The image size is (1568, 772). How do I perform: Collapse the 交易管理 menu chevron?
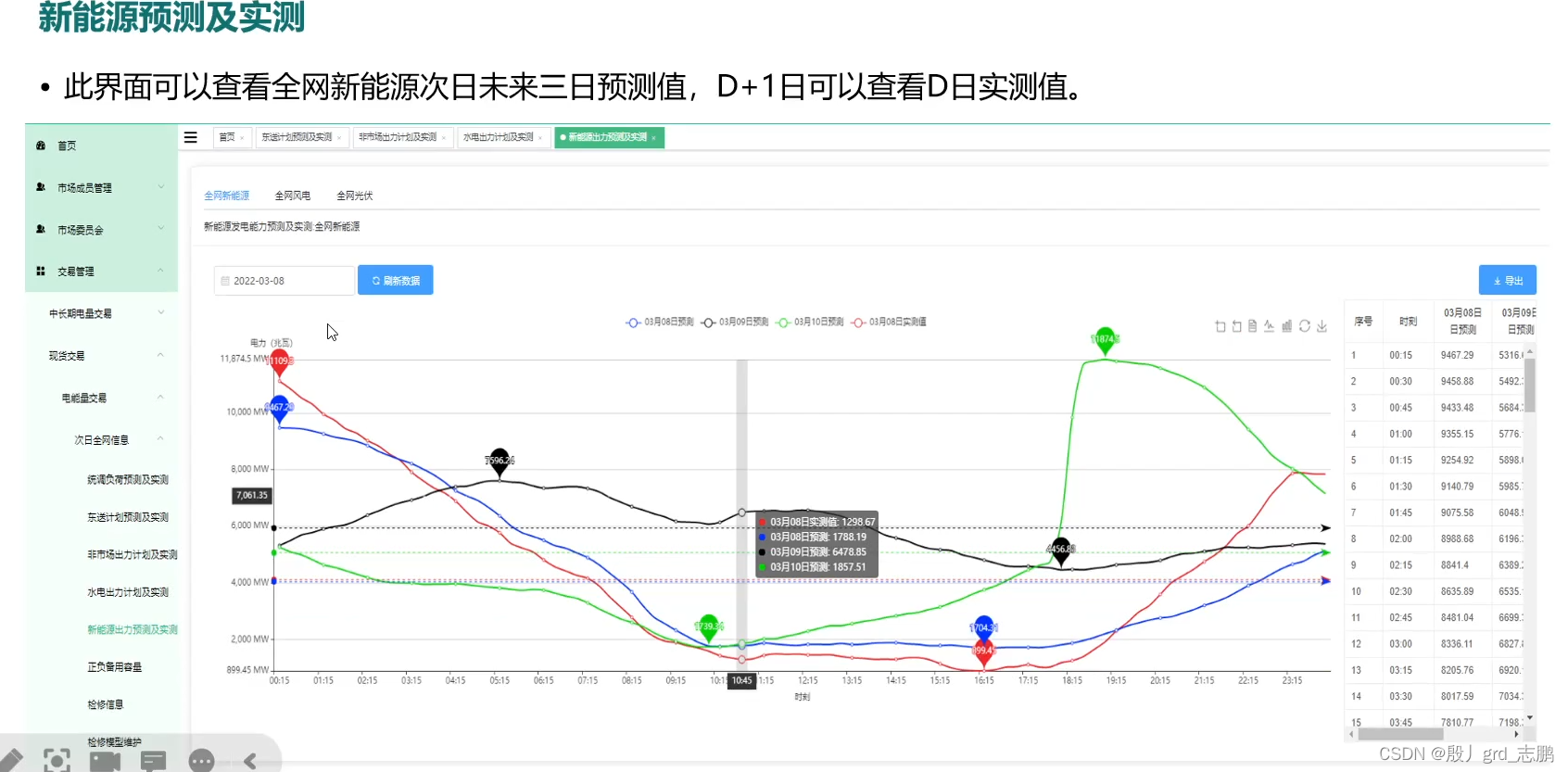(161, 271)
